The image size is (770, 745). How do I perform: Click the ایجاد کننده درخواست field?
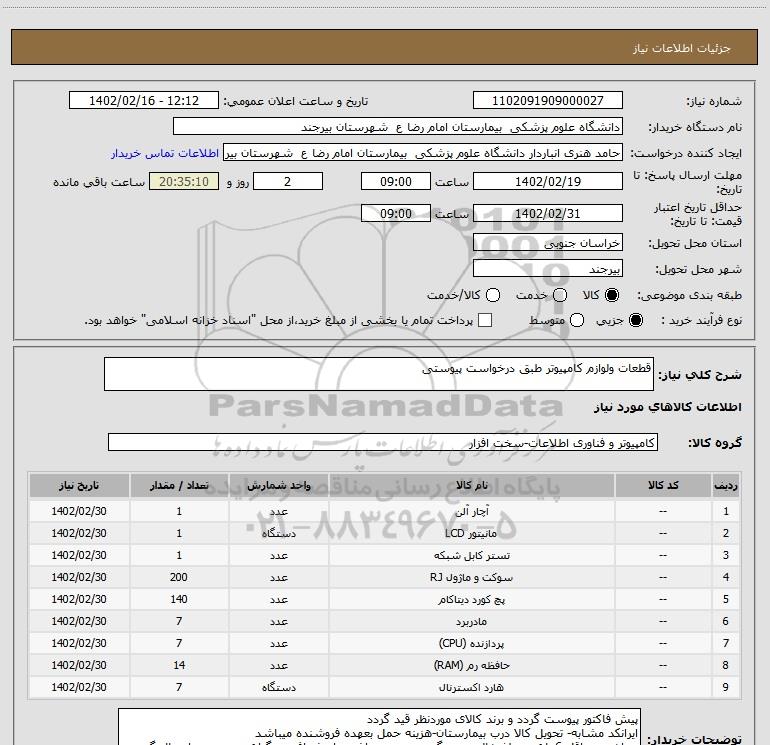423,153
